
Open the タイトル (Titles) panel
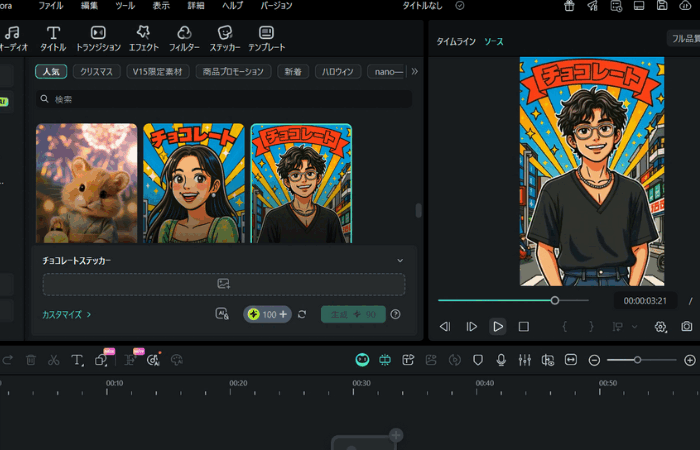click(x=53, y=38)
